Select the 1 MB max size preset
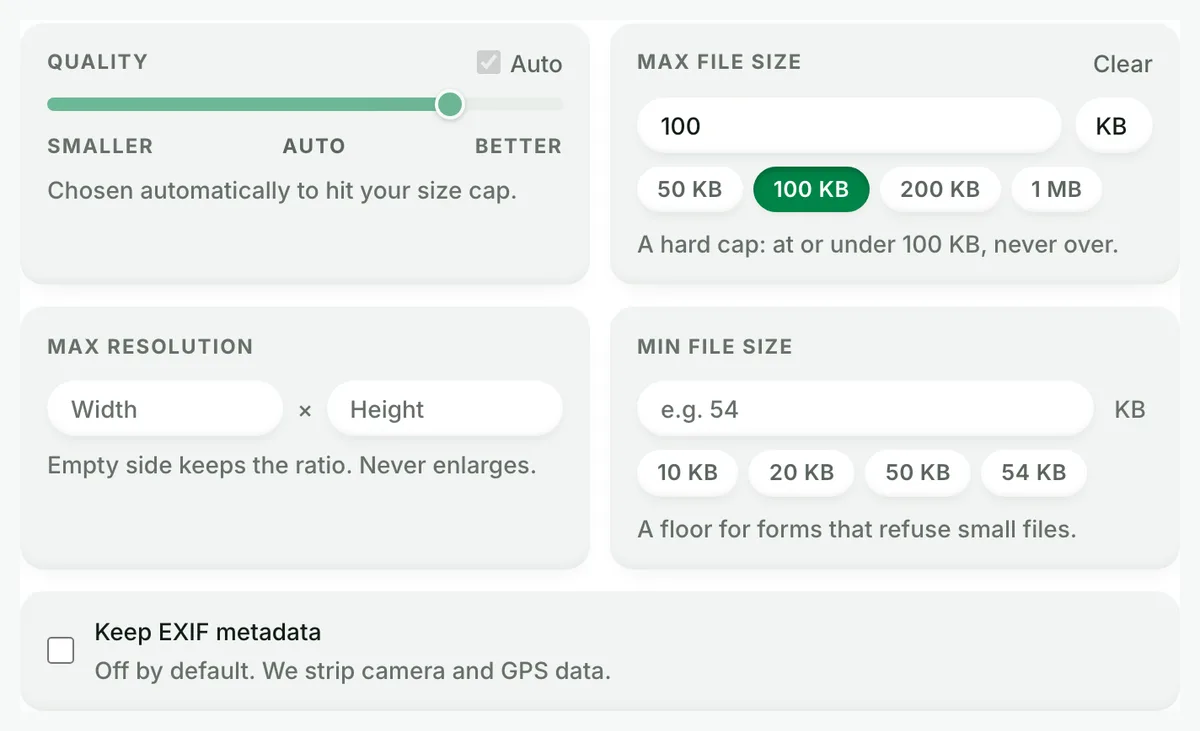The image size is (1200, 731). (x=1057, y=189)
